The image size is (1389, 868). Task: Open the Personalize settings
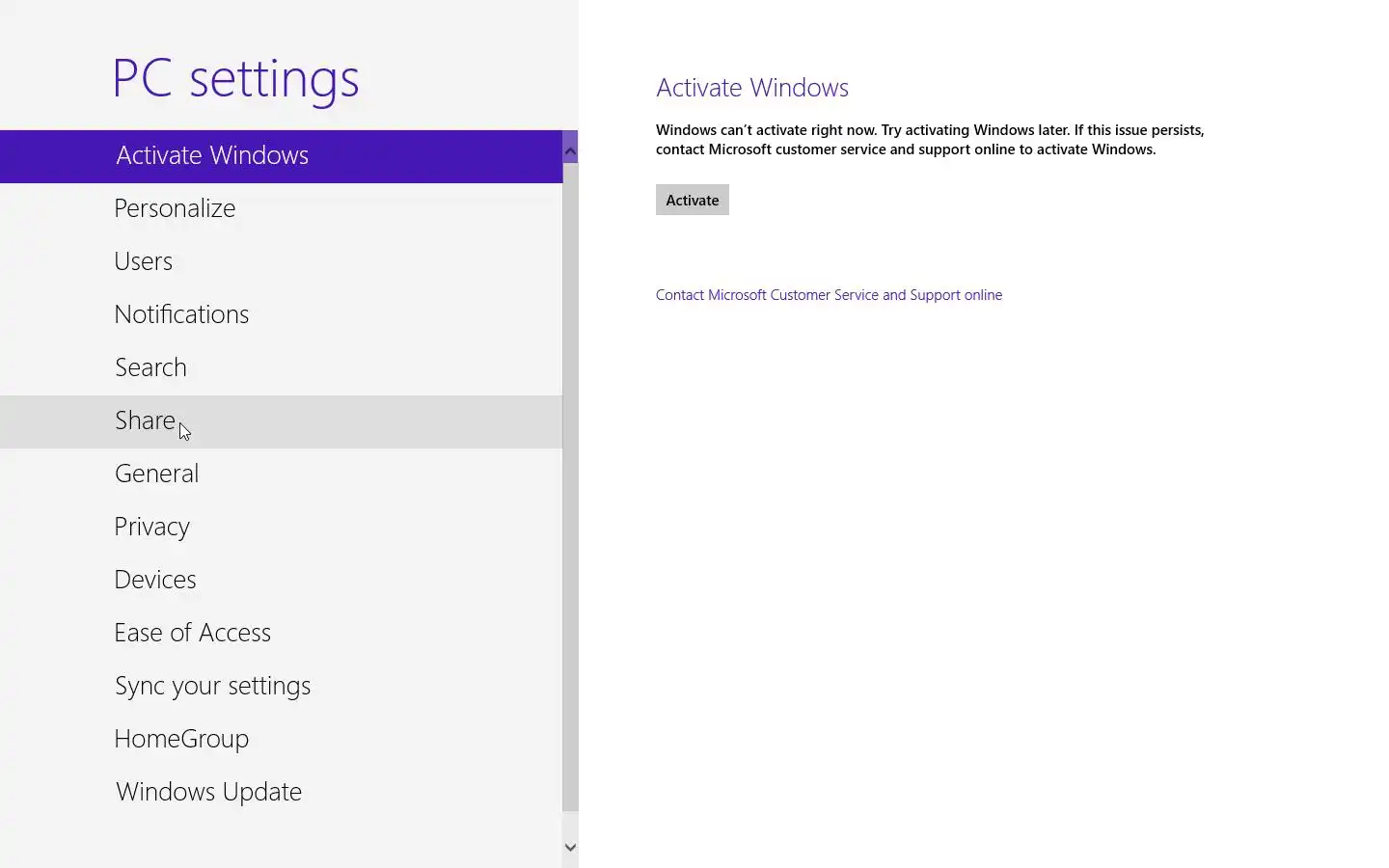(x=281, y=209)
